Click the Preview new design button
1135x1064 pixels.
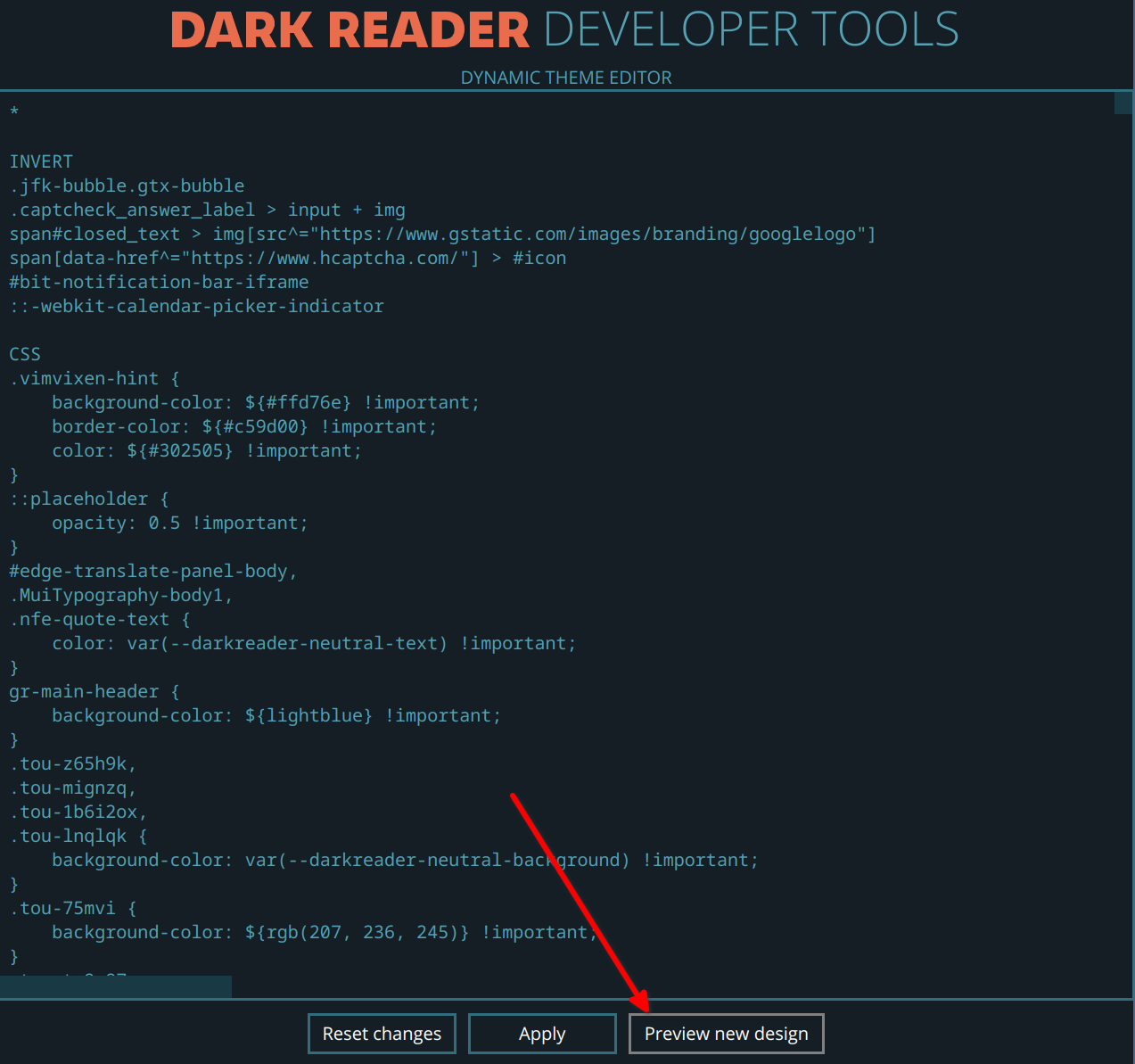(x=726, y=1033)
